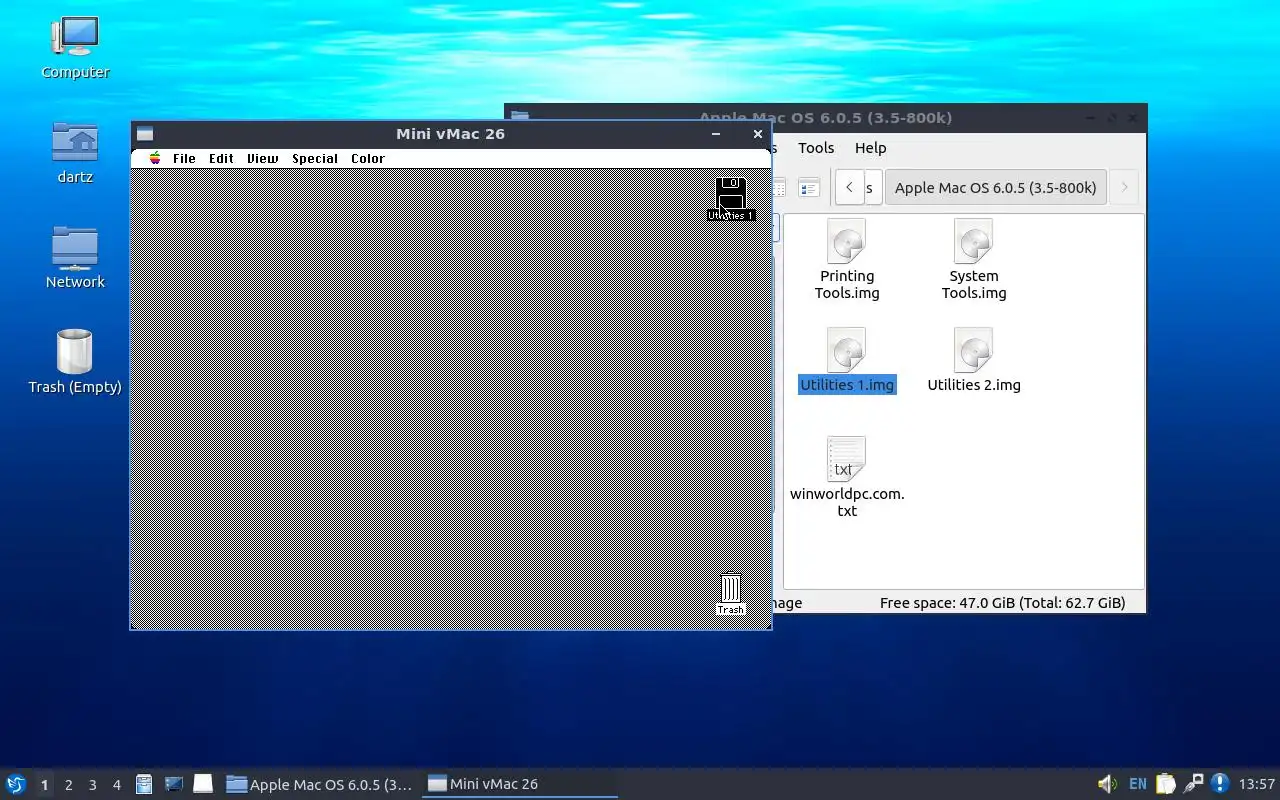Switch to Mini vMac 26 taskbar entry
1280x800 pixels.
click(x=520, y=784)
